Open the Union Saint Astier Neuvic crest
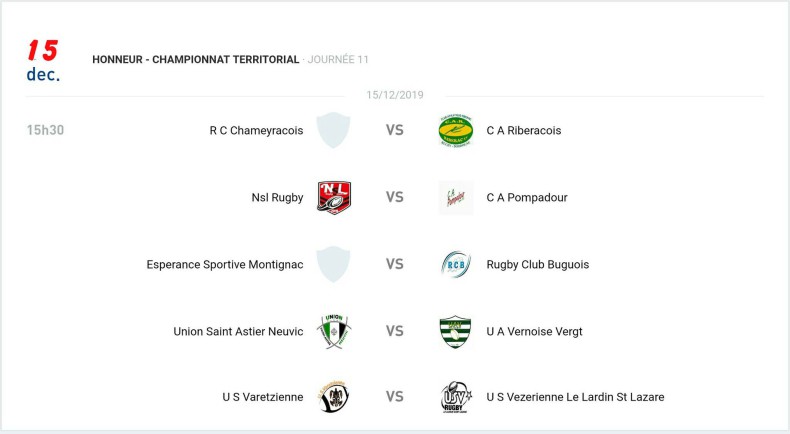Image resolution: width=790 pixels, height=434 pixels. coord(333,331)
